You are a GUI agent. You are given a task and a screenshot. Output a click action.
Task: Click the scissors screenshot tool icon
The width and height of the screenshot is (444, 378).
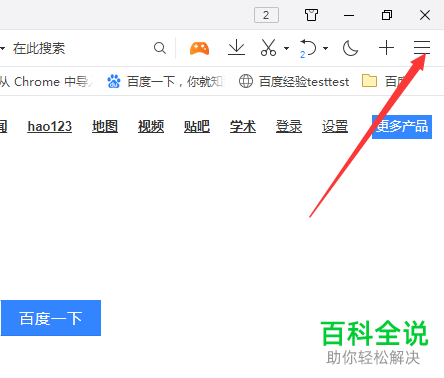268,48
